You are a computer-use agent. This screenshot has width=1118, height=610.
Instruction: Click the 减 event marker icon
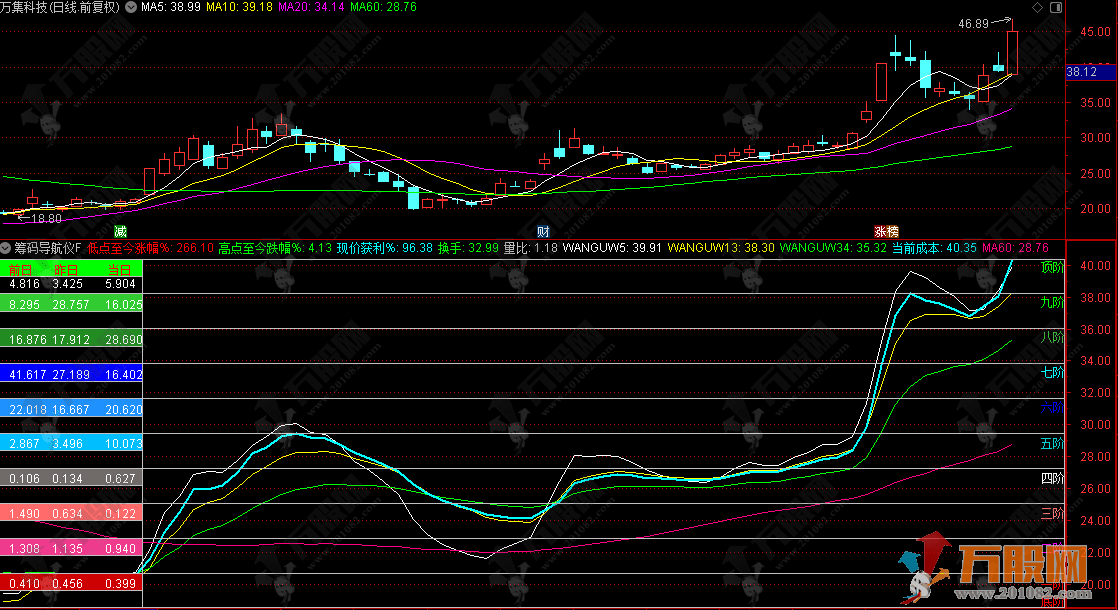(122, 230)
